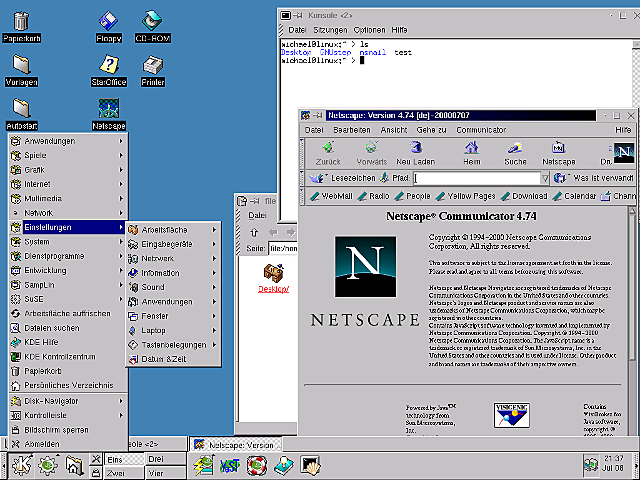Screen dimensions: 640x480
Task: Click Yellow Pages personal toolbar link
Action: pos(465,196)
